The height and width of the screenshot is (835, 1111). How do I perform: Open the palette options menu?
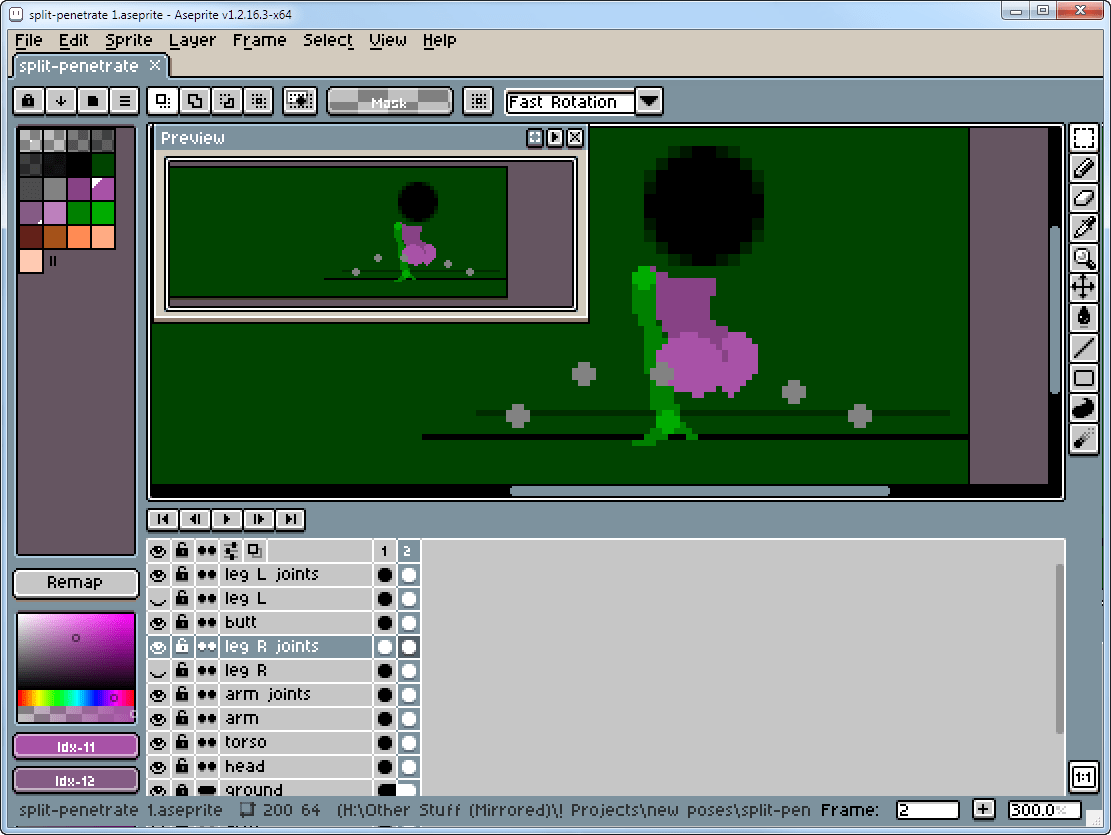tap(124, 101)
